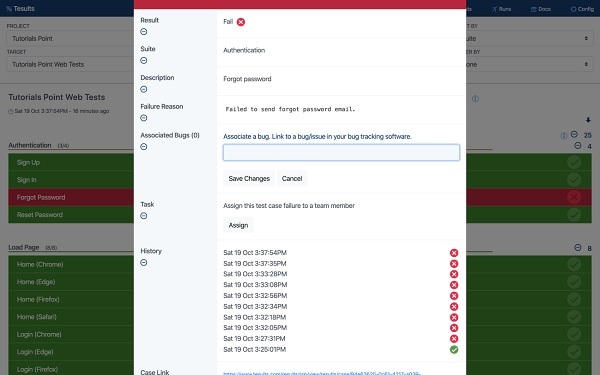Assign this failure to a team member
This screenshot has height=375, width=600.
[238, 225]
